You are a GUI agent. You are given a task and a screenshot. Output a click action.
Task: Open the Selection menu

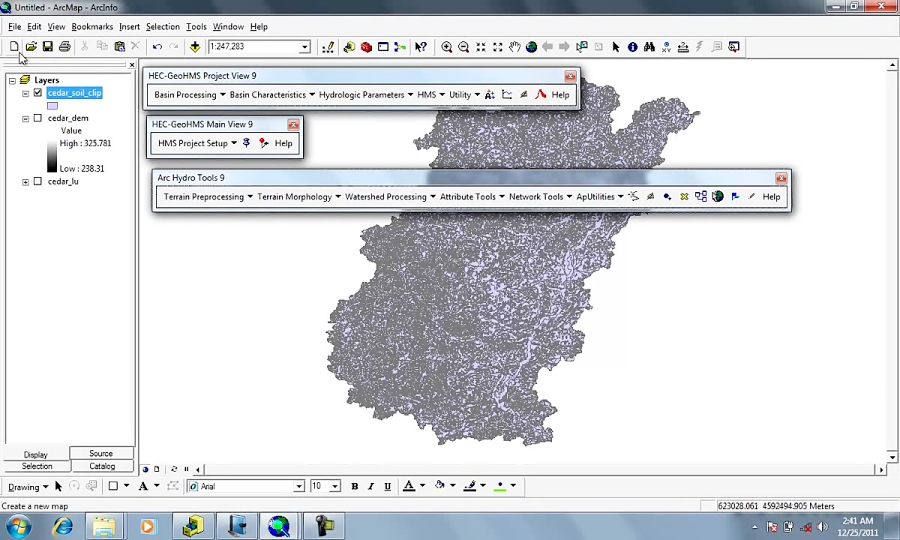click(x=163, y=27)
